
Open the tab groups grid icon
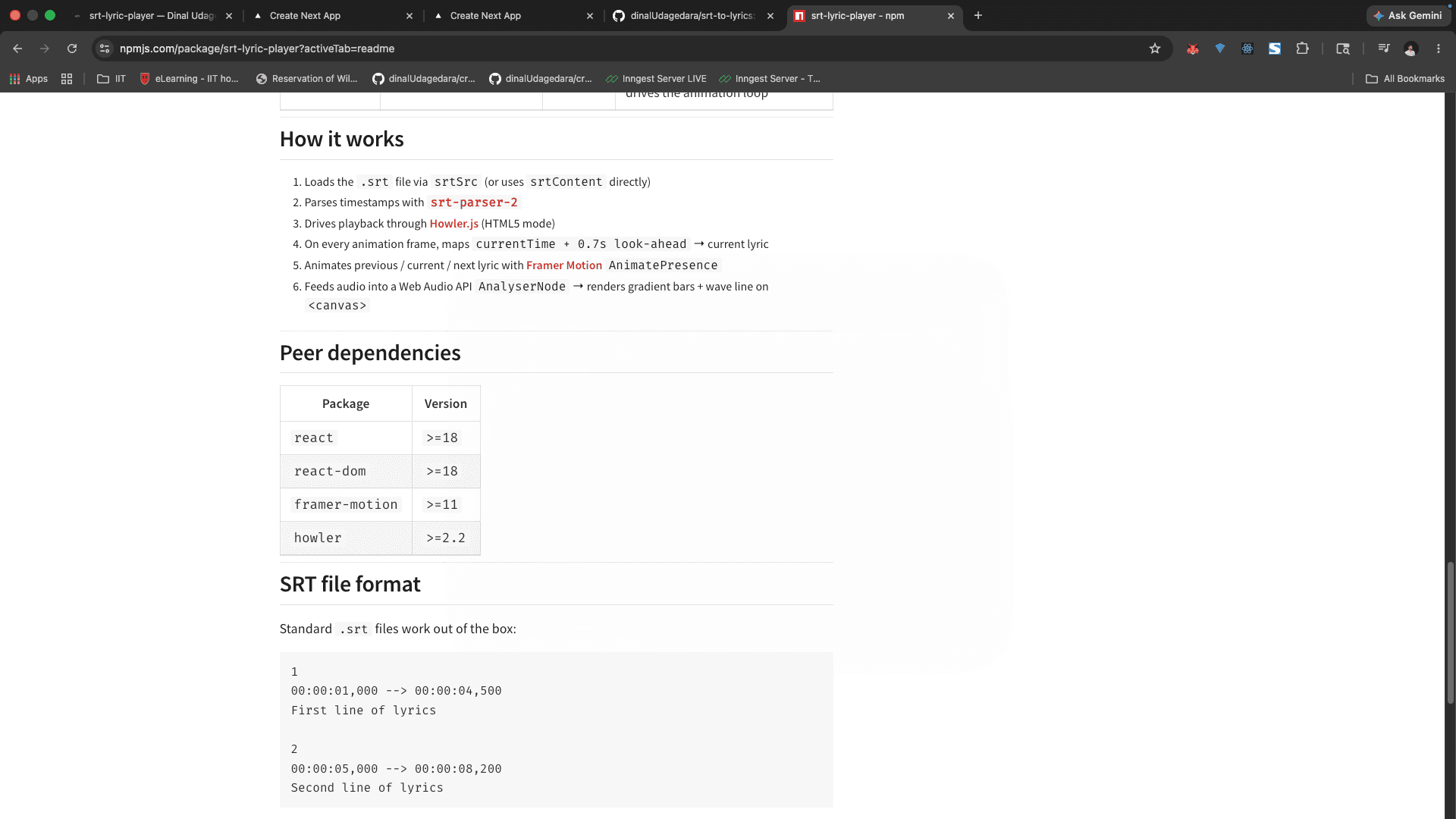[x=67, y=79]
